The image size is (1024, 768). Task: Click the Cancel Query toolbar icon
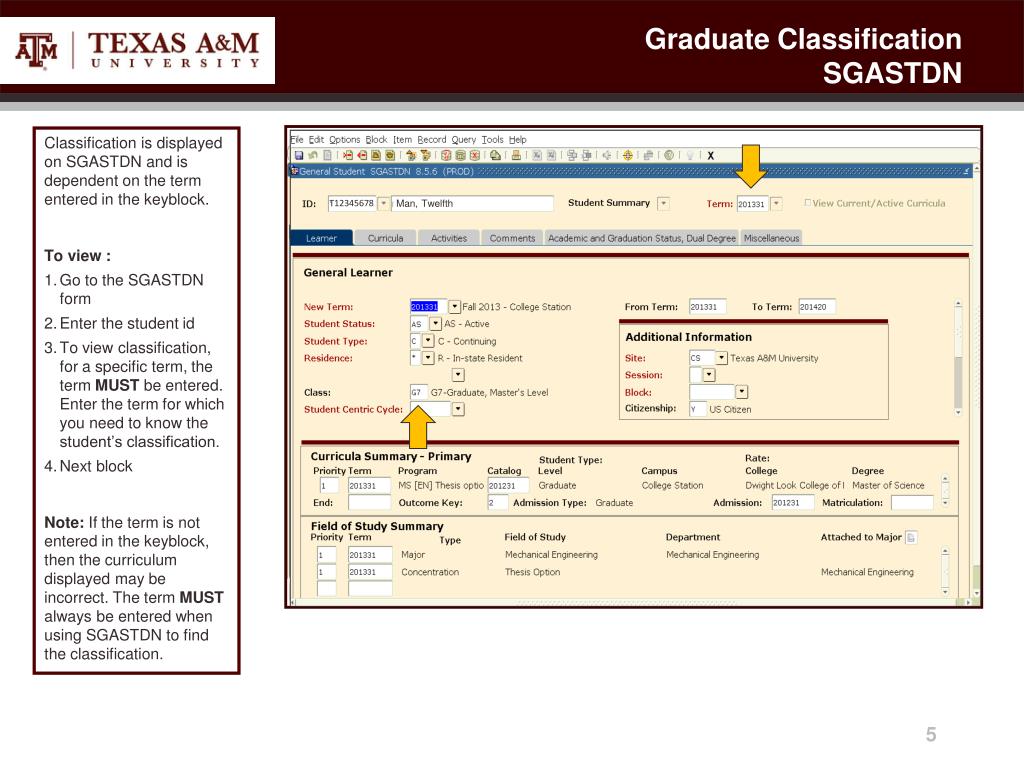click(474, 155)
